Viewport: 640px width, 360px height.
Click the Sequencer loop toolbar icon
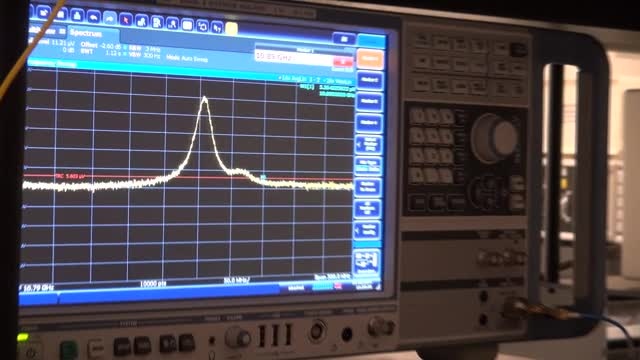pyautogui.click(x=202, y=26)
